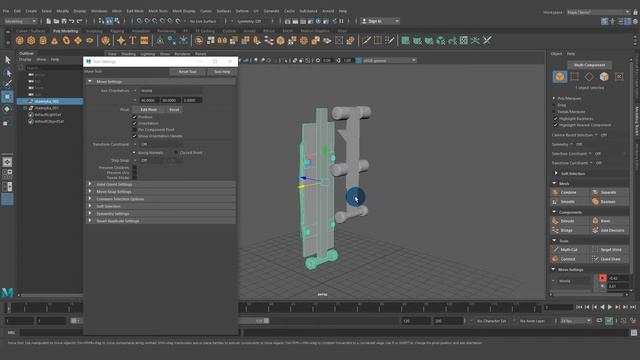This screenshot has height=360, width=640.
Task: Click the polygon cube shelf icon
Action: pos(31,40)
